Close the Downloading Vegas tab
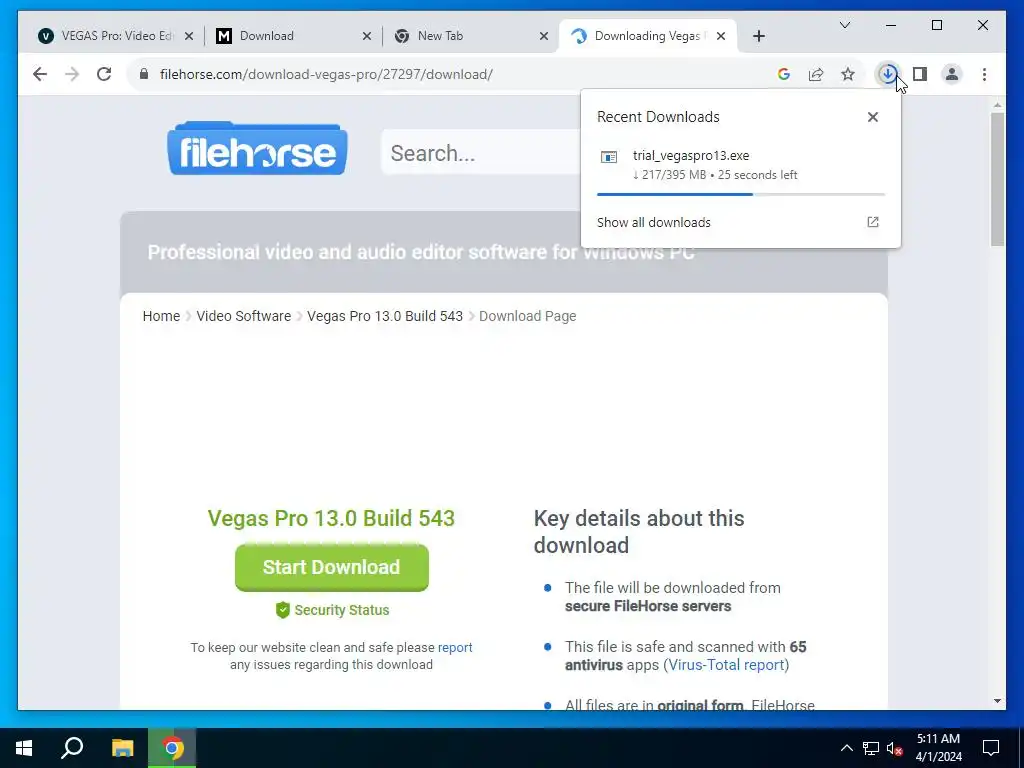Image resolution: width=1024 pixels, height=768 pixels. (721, 36)
